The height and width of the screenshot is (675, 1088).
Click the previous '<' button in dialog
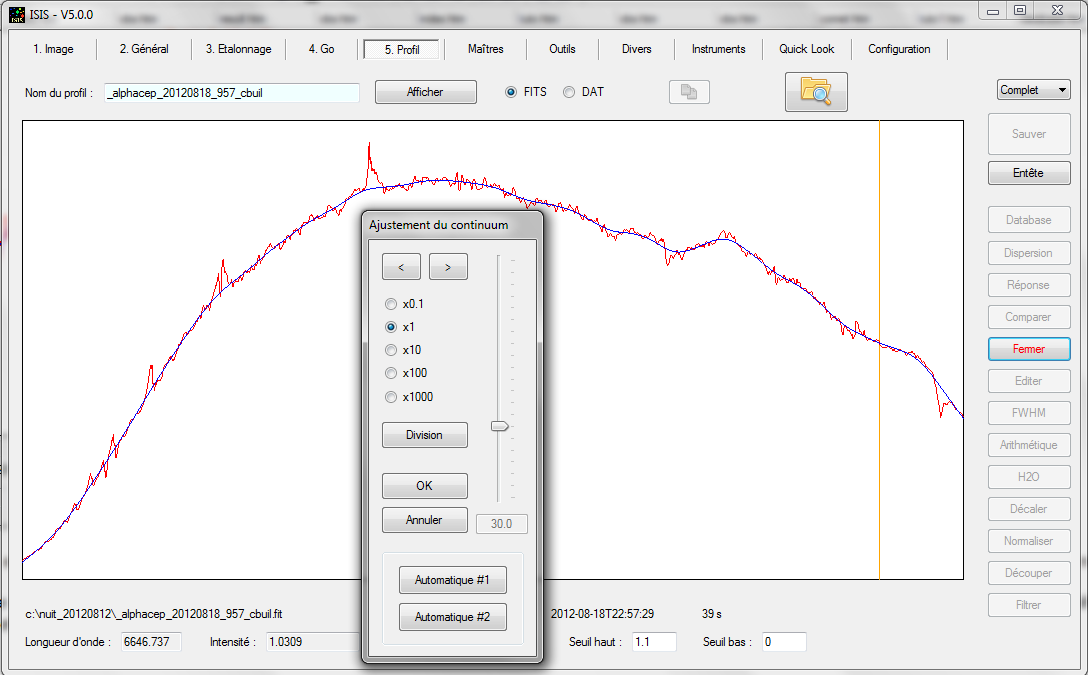[x=401, y=267]
